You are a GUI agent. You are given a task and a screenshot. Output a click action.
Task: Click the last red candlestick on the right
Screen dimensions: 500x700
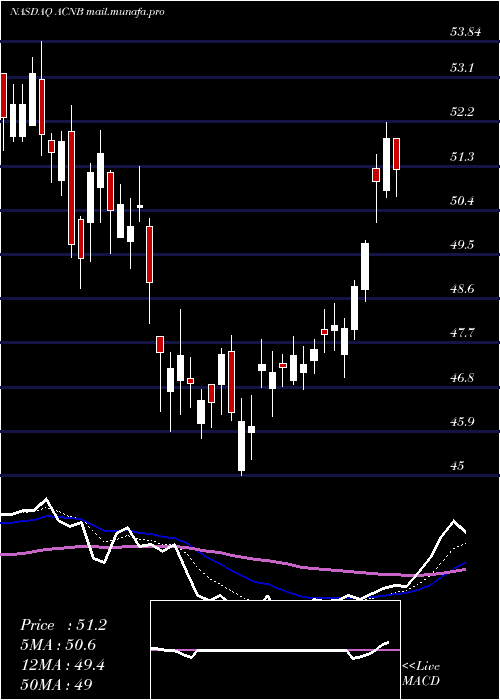[396, 154]
